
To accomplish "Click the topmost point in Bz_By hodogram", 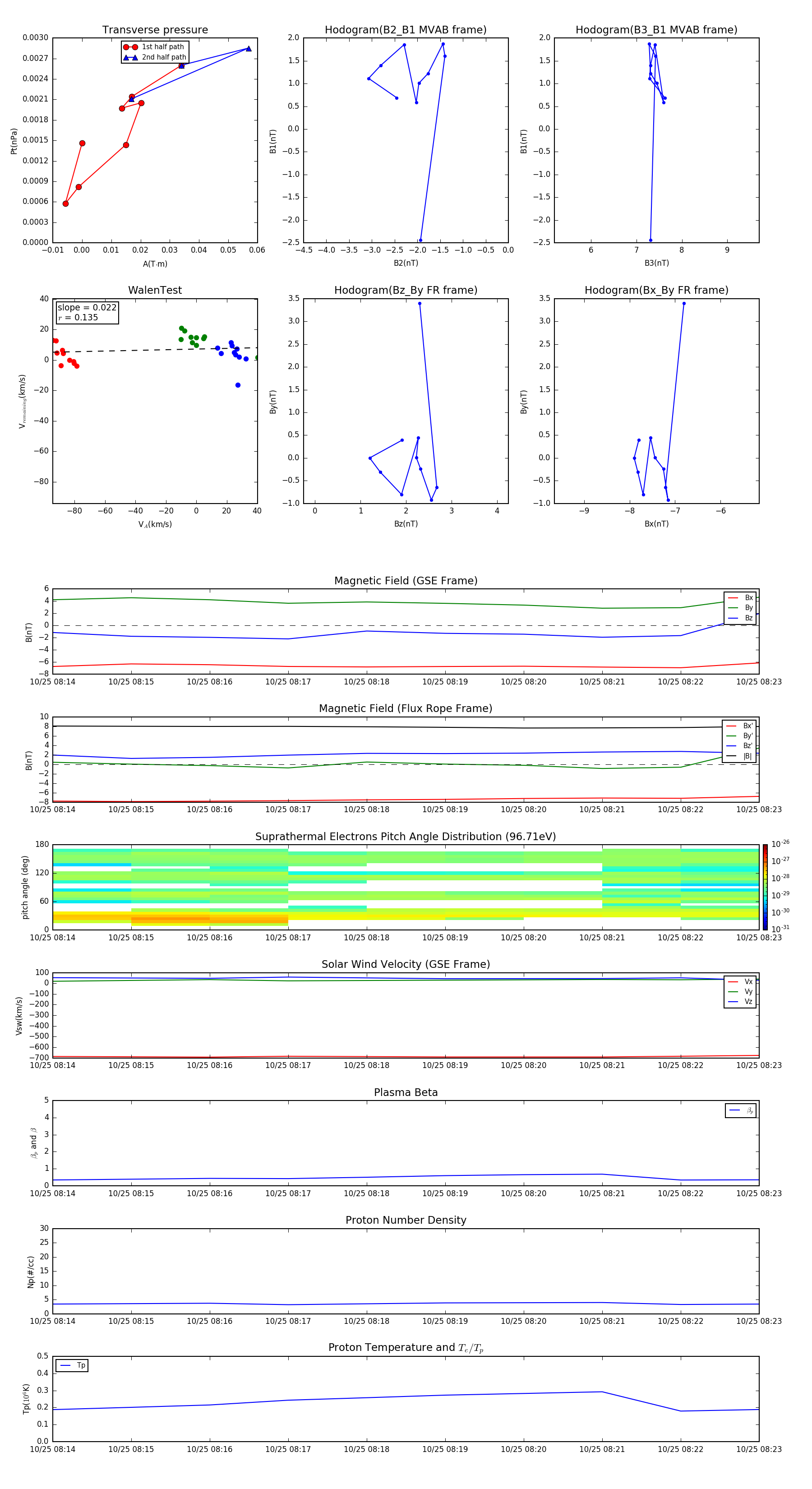I will coord(420,304).
